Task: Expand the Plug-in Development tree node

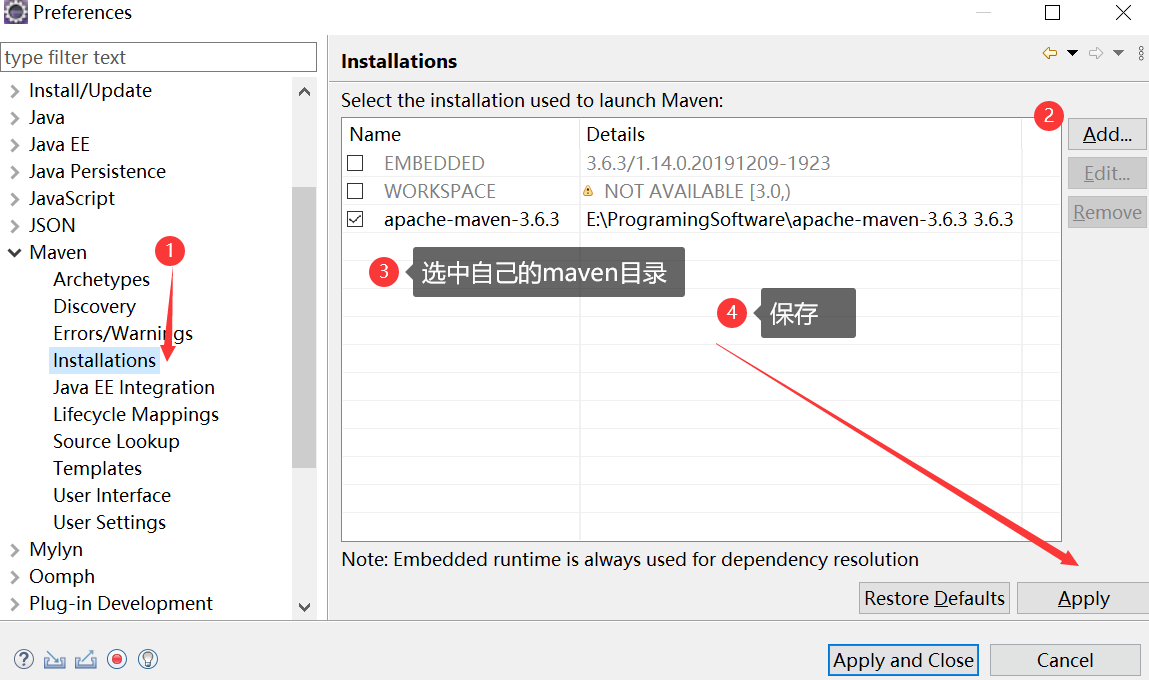Action: pos(15,605)
